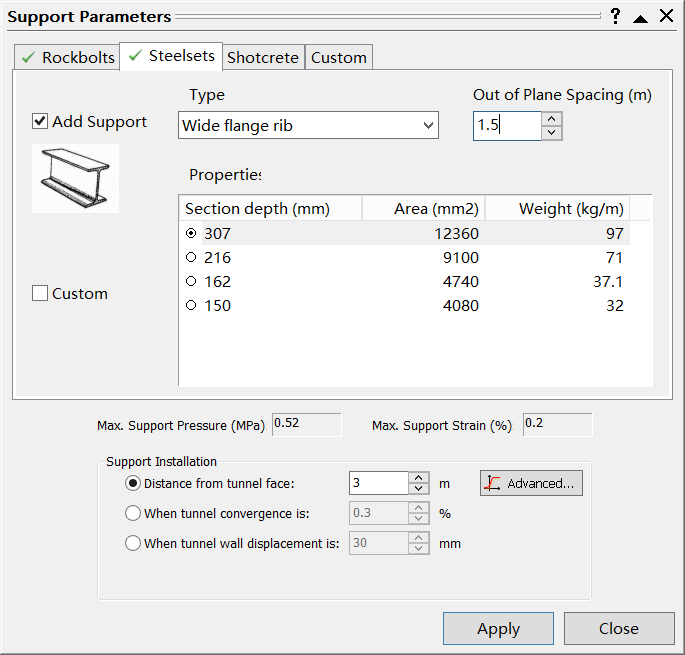Uncheck the Add Support checkbox

[40, 122]
